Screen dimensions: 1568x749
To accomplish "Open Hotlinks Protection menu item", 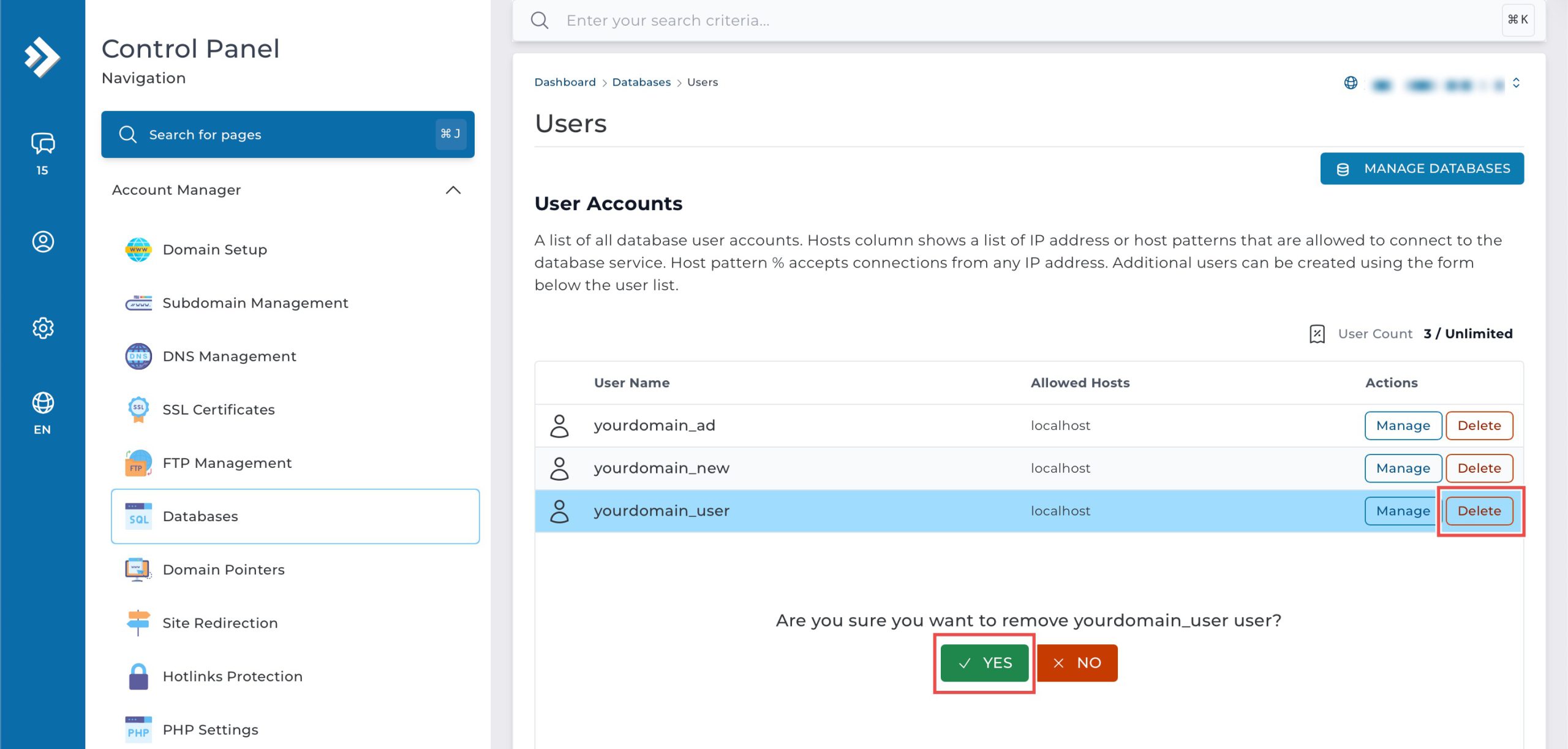I will tap(232, 676).
